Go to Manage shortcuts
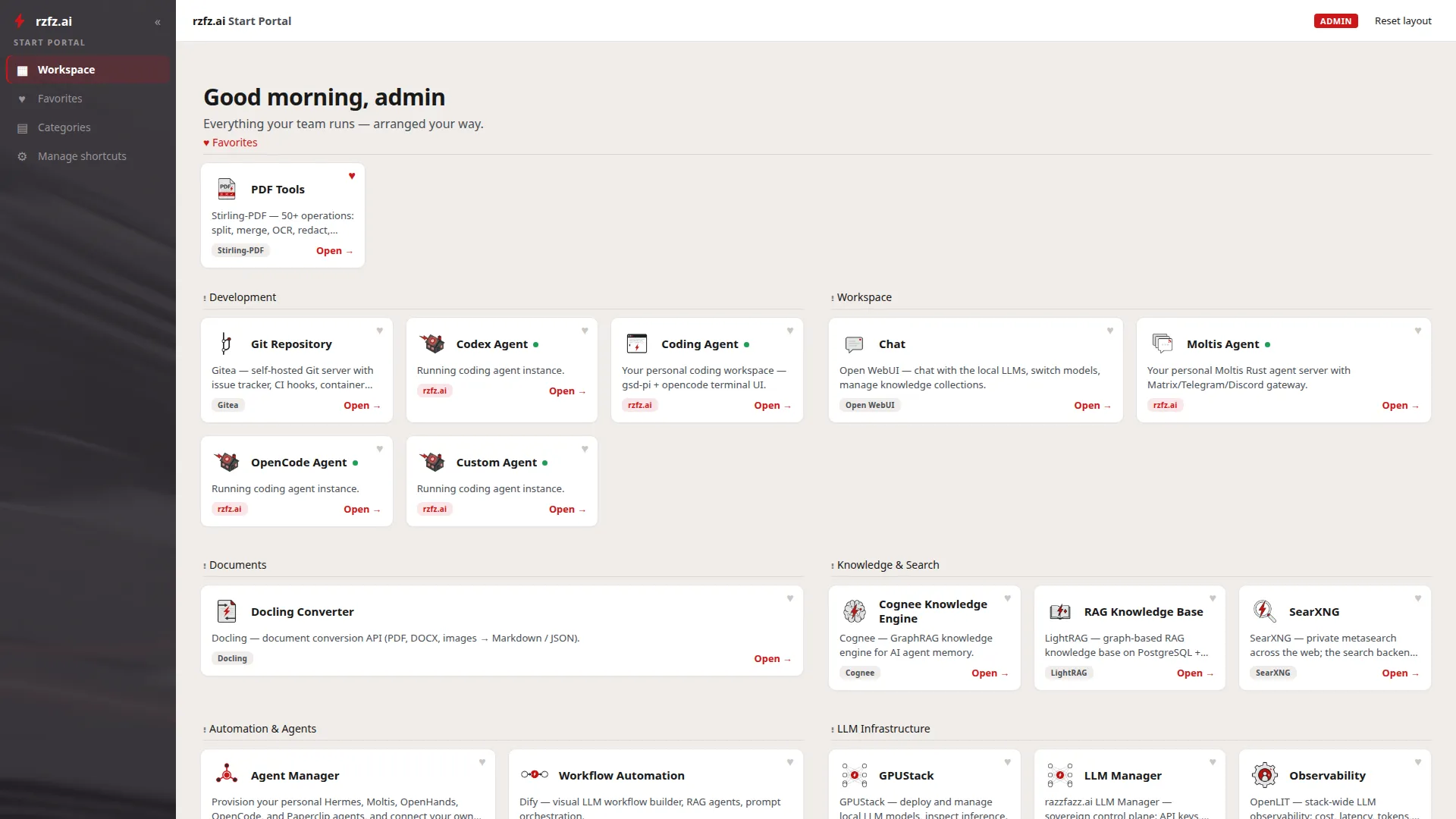 88,156
